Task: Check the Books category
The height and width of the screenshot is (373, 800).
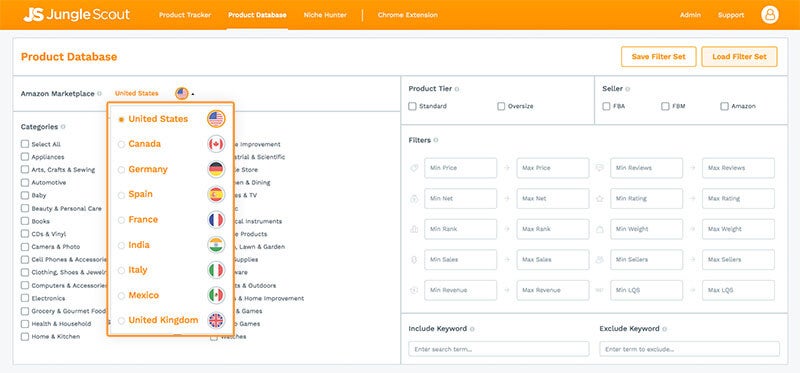Action: (x=24, y=221)
